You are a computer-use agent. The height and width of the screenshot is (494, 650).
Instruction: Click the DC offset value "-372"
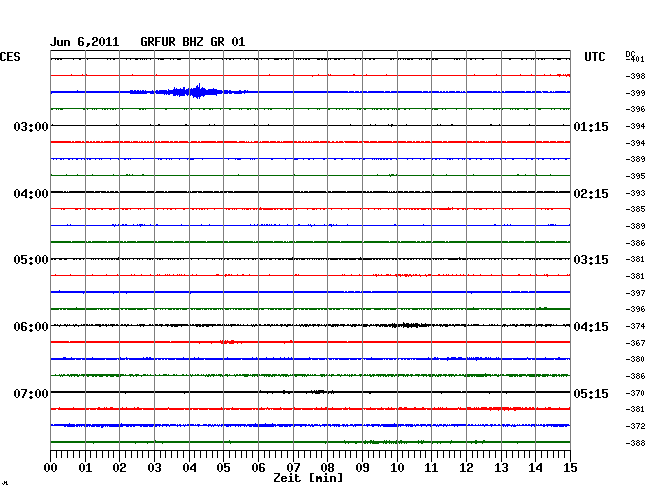click(x=635, y=426)
